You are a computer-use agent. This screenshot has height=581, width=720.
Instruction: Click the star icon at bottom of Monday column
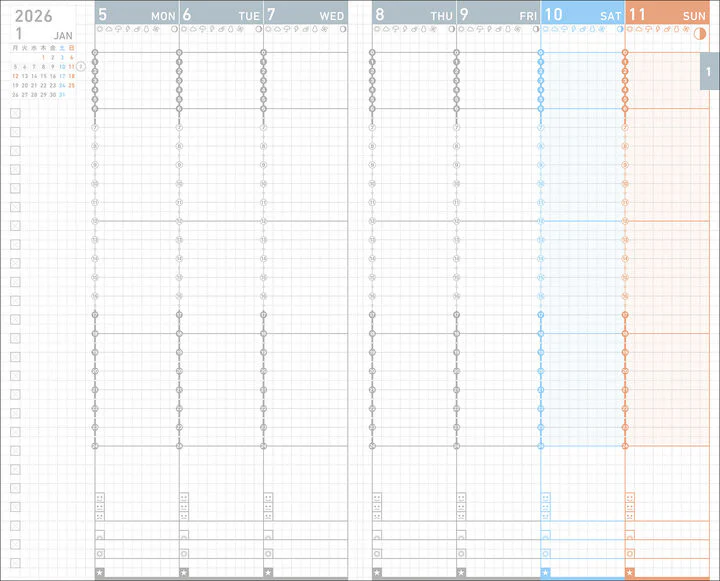[x=100, y=572]
